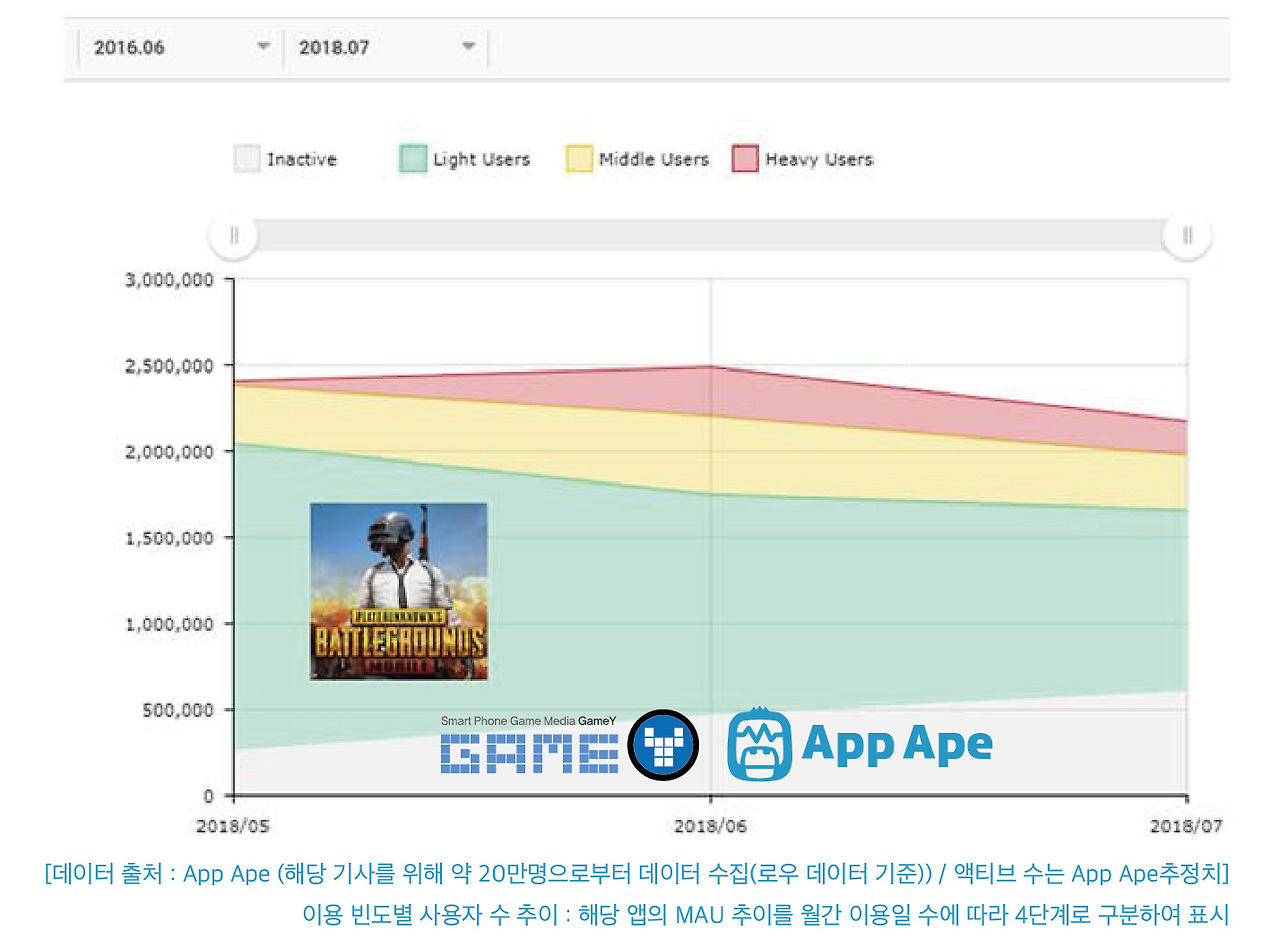1280x948 pixels.
Task: Click the App Ape monkey logo icon
Action: (759, 743)
